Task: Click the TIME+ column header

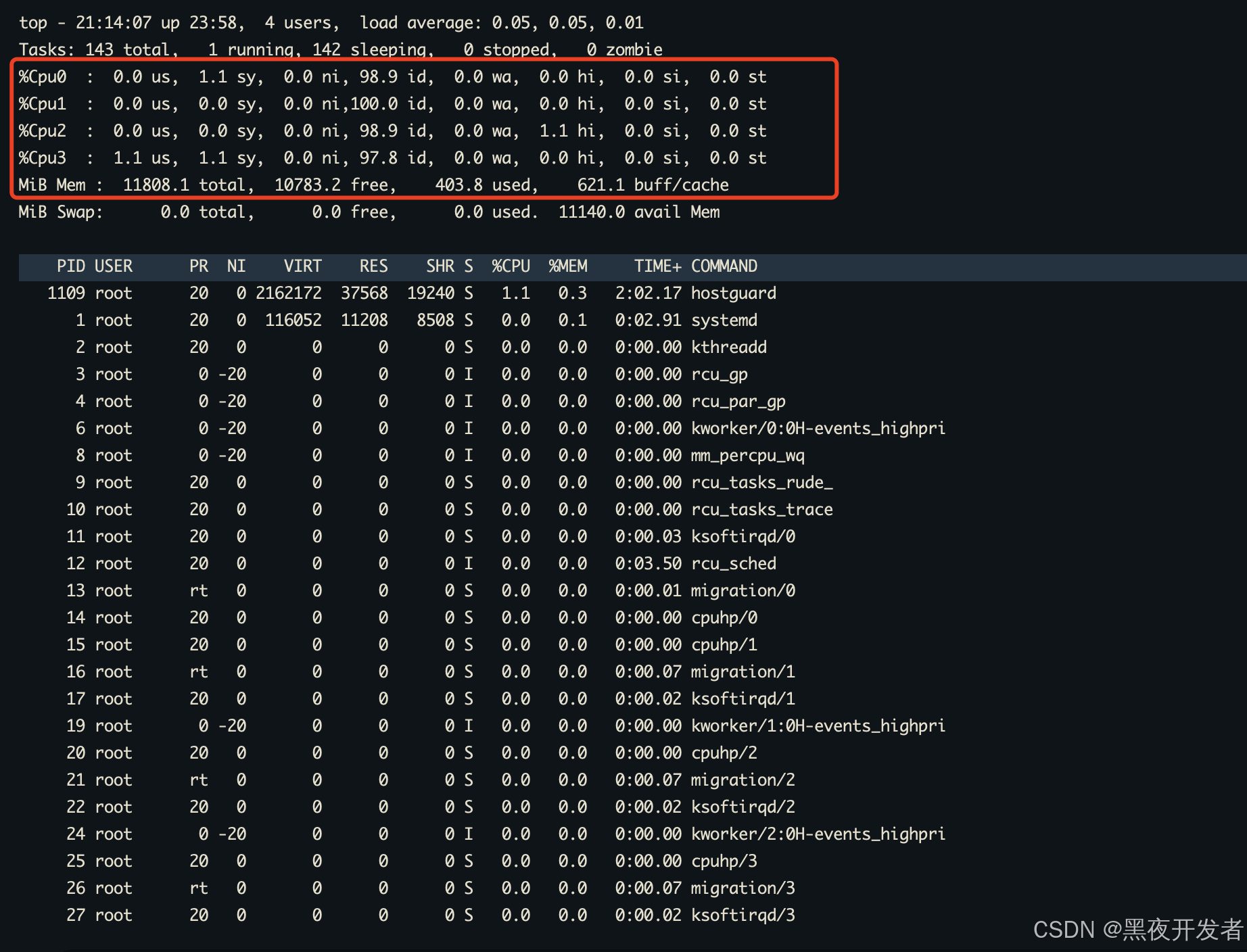Action: [658, 266]
